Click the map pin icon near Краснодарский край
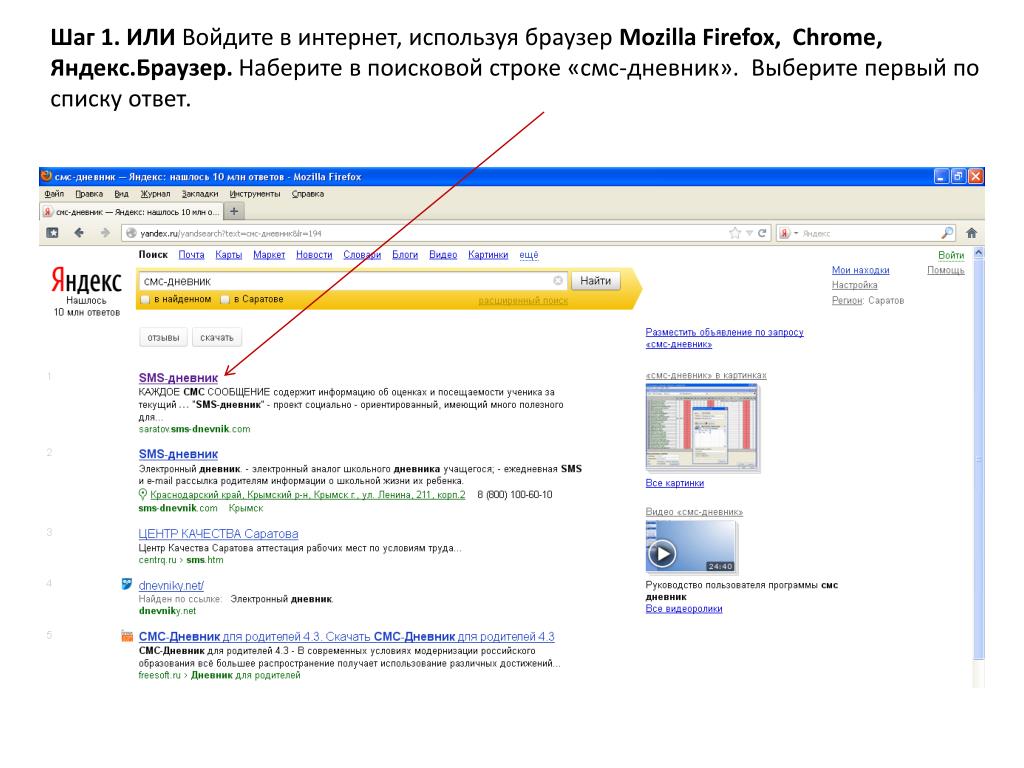The height and width of the screenshot is (768, 1024). pyautogui.click(x=143, y=495)
